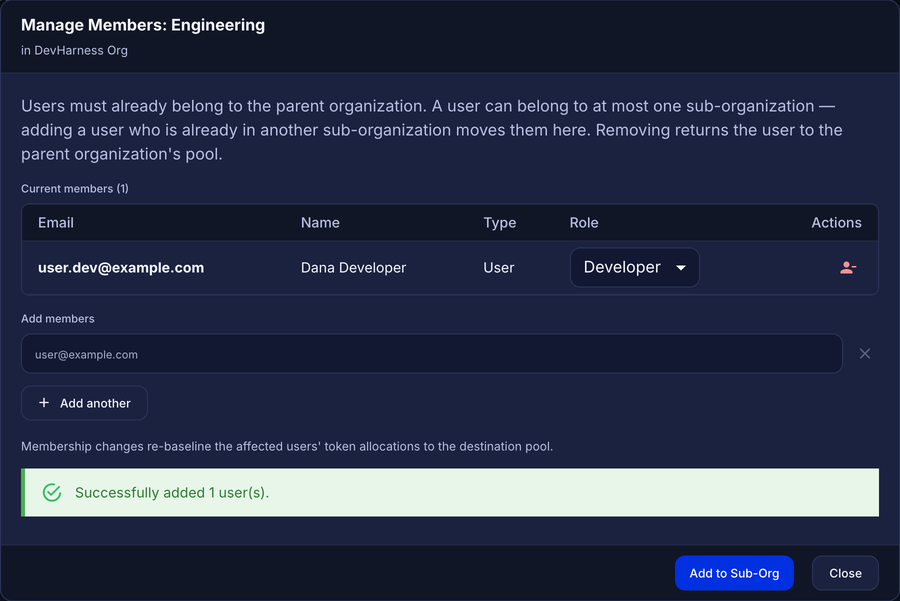900x601 pixels.
Task: Focus the user@example.com email field
Action: [432, 354]
